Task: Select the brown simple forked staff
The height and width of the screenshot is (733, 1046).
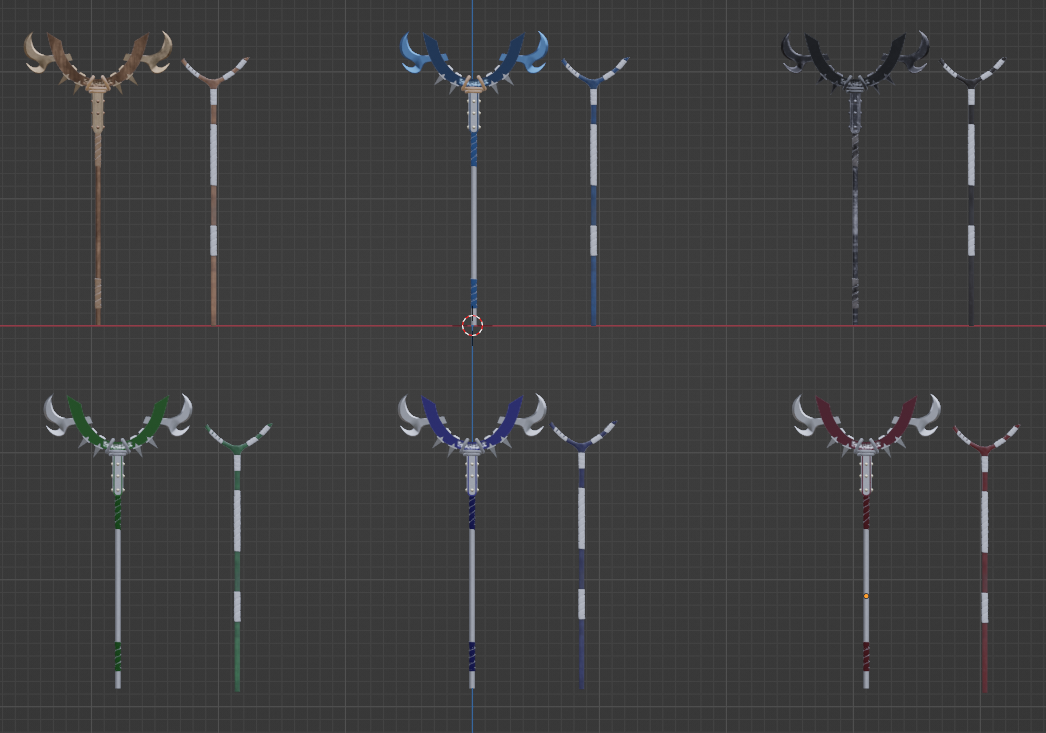Action: point(213,200)
